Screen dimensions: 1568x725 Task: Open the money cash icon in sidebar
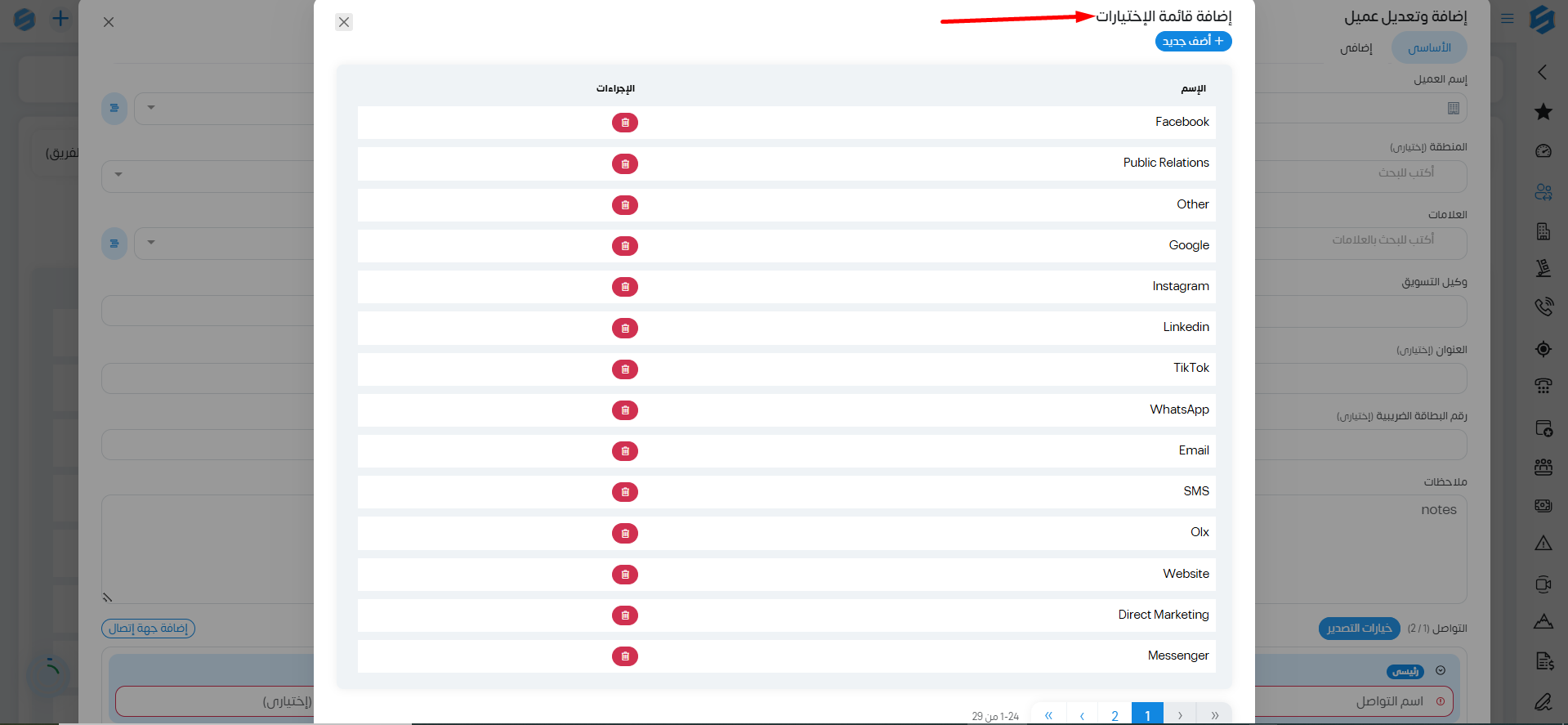(x=1543, y=506)
